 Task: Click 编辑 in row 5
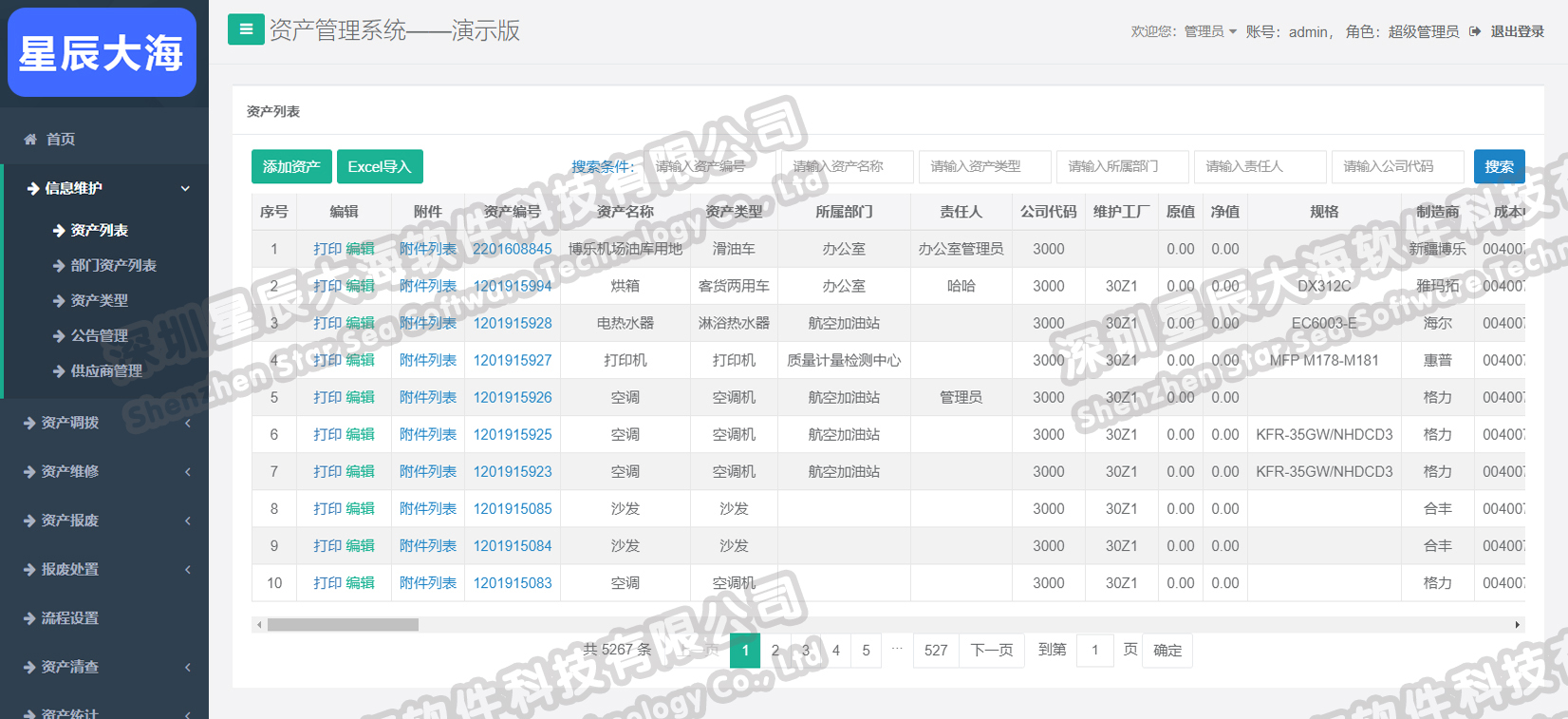[360, 397]
